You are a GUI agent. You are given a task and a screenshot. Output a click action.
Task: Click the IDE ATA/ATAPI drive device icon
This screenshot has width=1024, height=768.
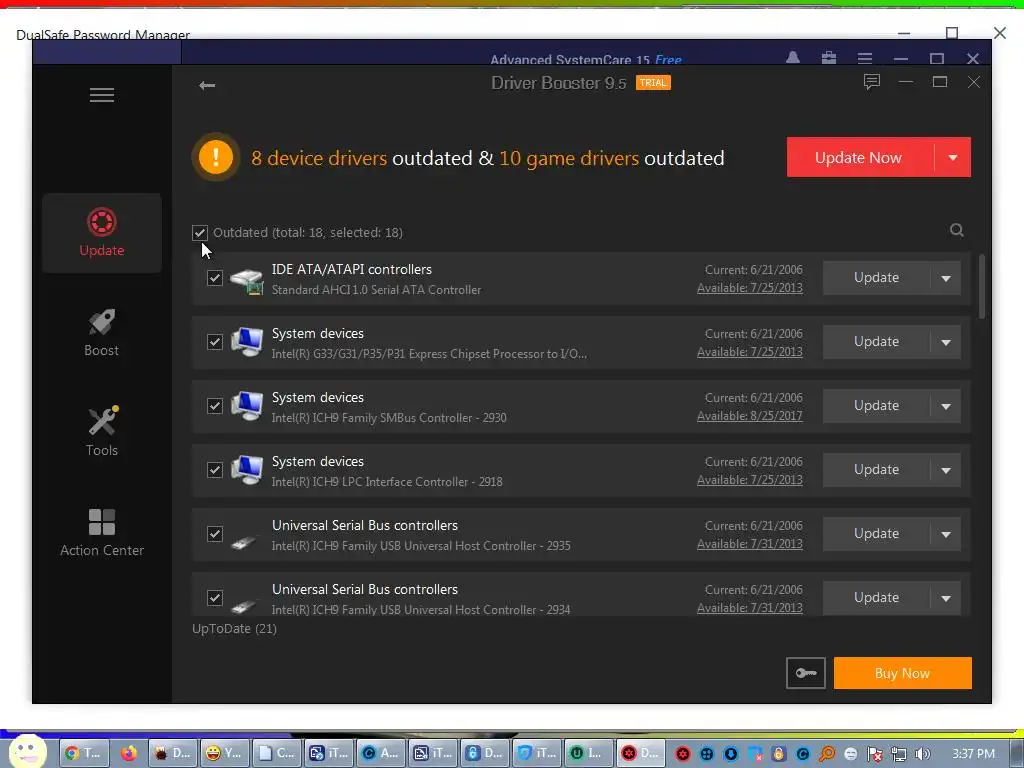pyautogui.click(x=247, y=281)
